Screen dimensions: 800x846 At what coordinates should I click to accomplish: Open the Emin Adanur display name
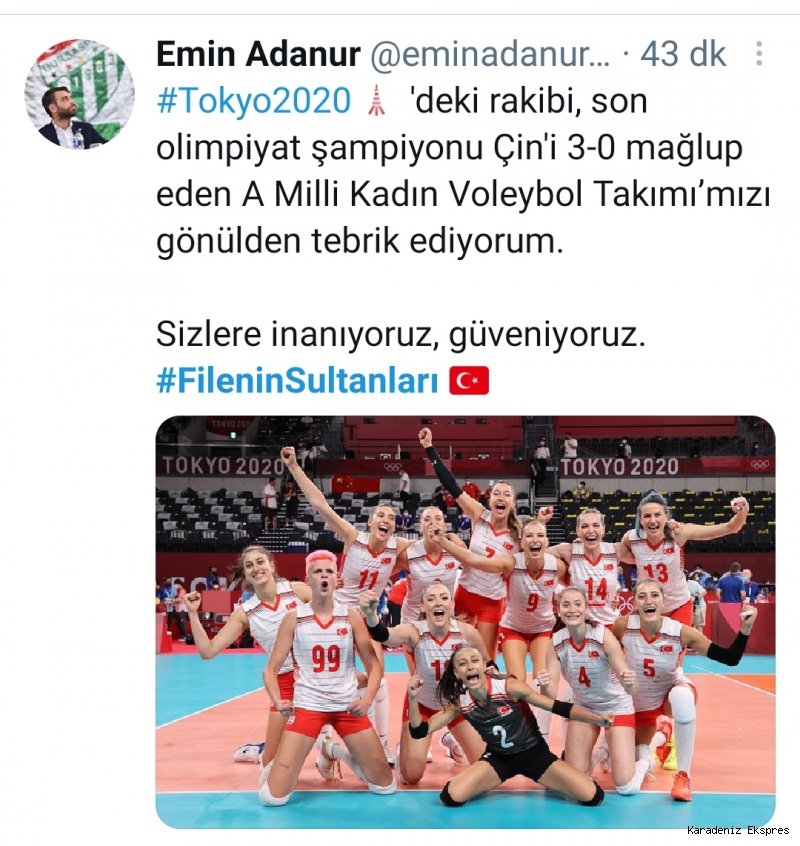pos(258,54)
